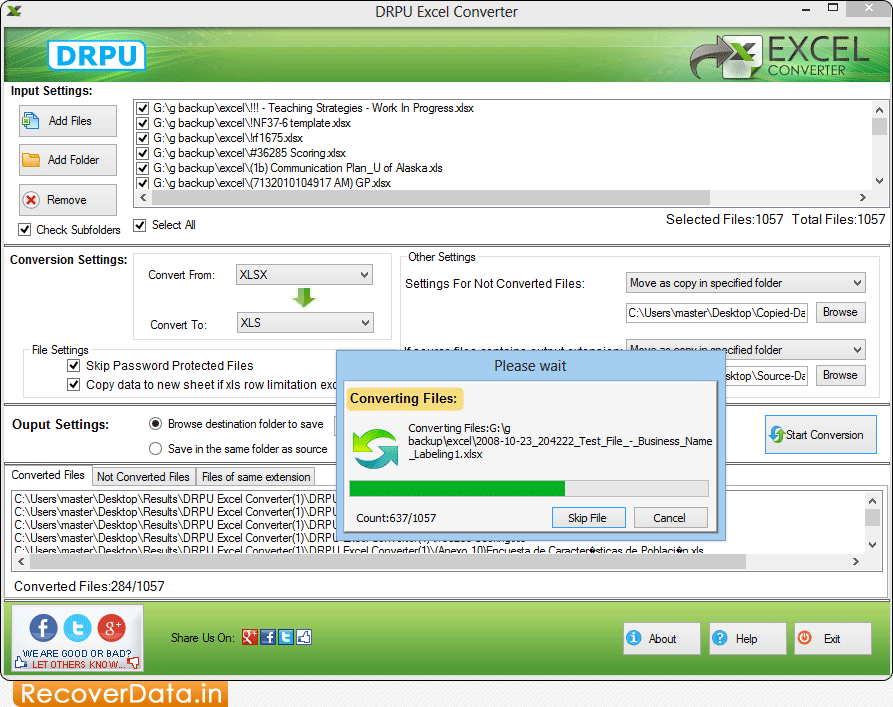The height and width of the screenshot is (707, 893).
Task: Click the large Facebook circle icon
Action: pyautogui.click(x=43, y=628)
